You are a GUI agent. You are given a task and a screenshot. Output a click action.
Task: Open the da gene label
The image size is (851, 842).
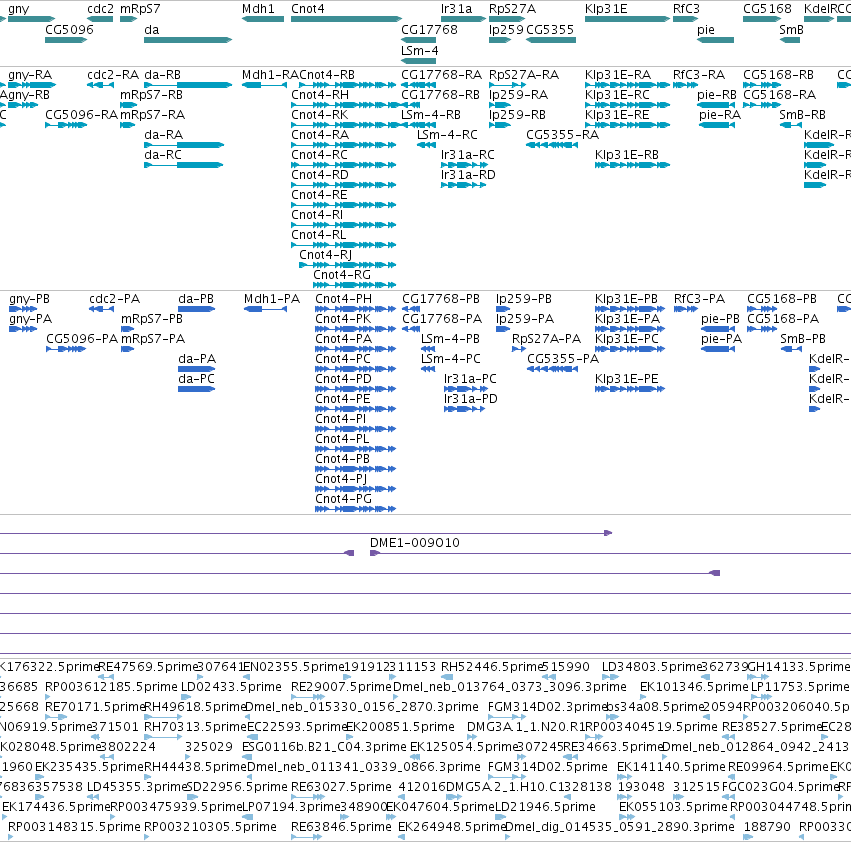[x=151, y=29]
